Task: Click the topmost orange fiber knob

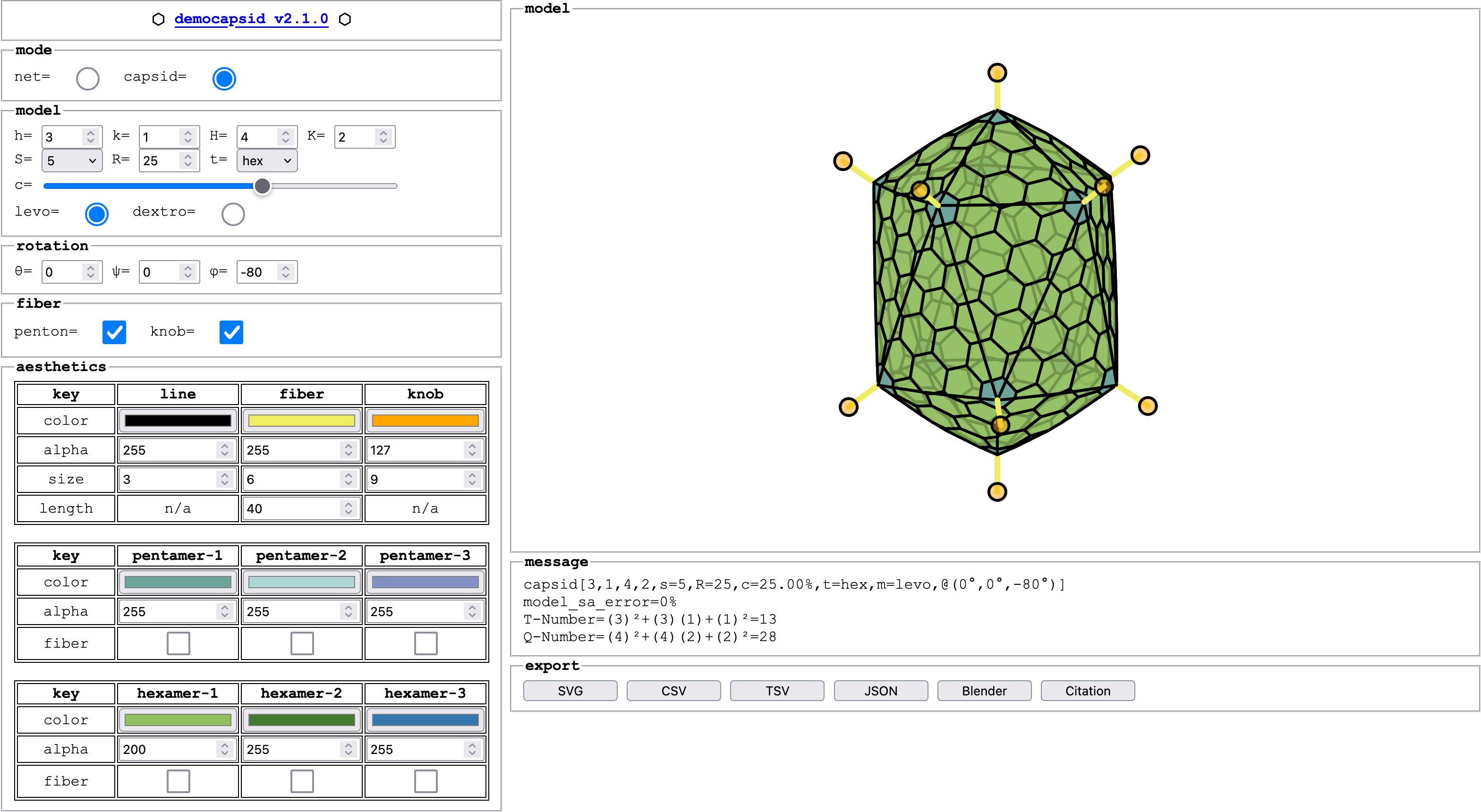Action: click(997, 73)
